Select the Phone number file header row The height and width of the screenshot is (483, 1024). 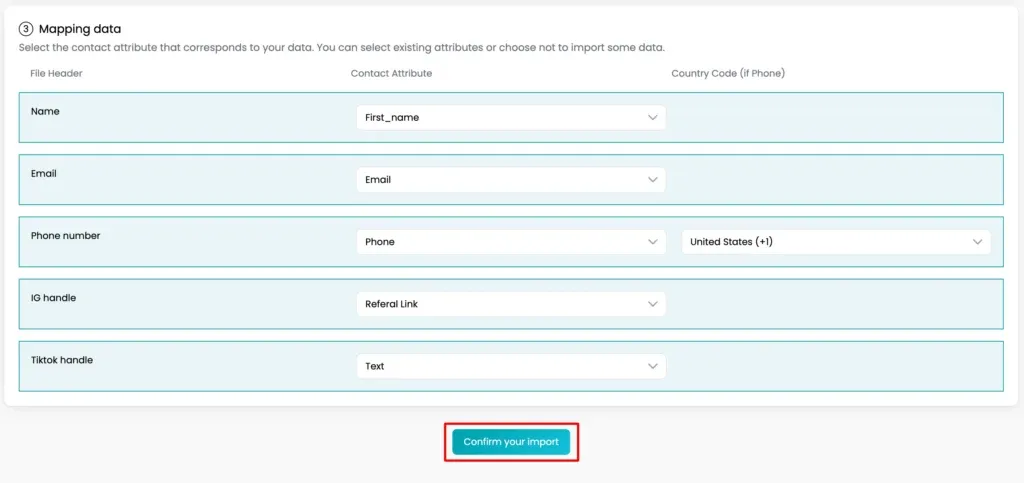511,242
